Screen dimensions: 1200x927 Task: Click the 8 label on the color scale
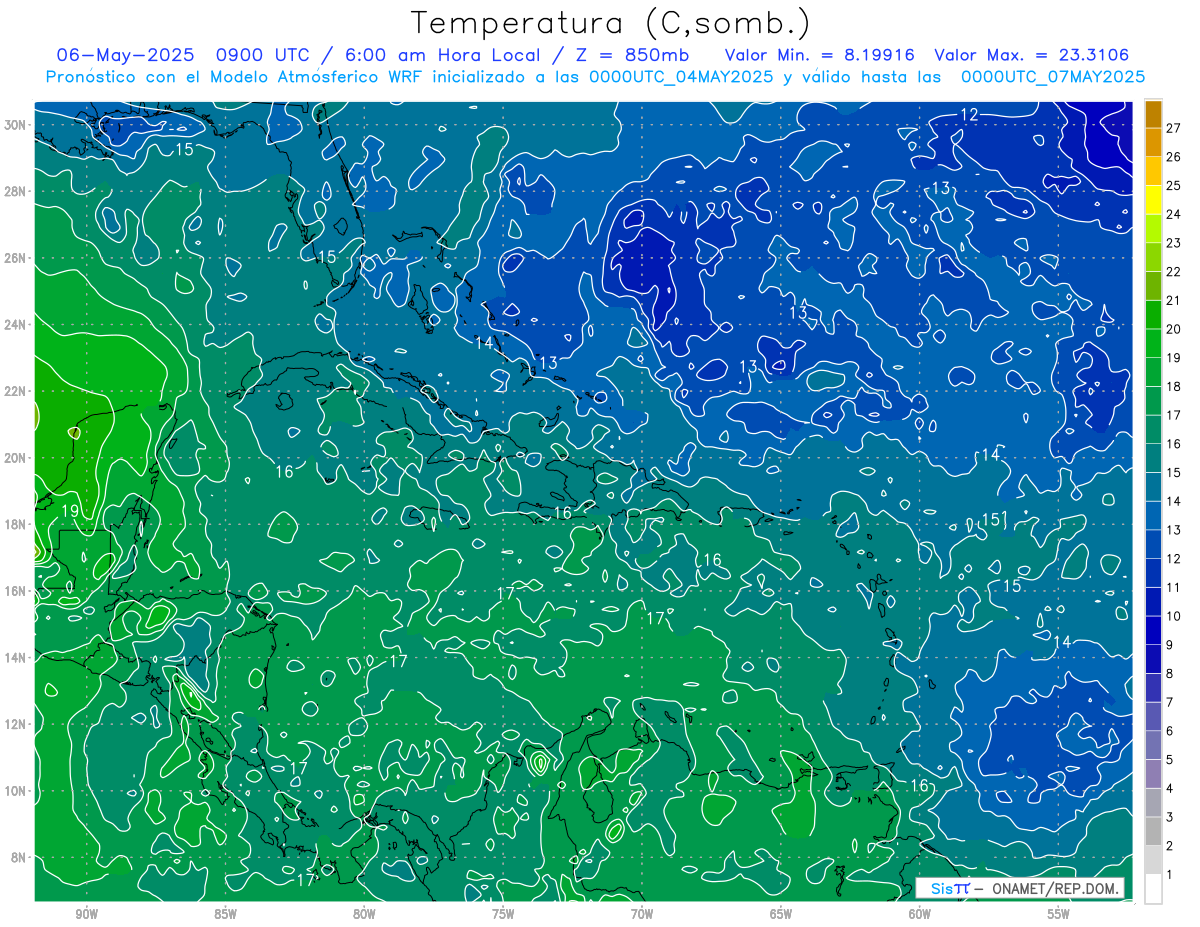[1170, 674]
